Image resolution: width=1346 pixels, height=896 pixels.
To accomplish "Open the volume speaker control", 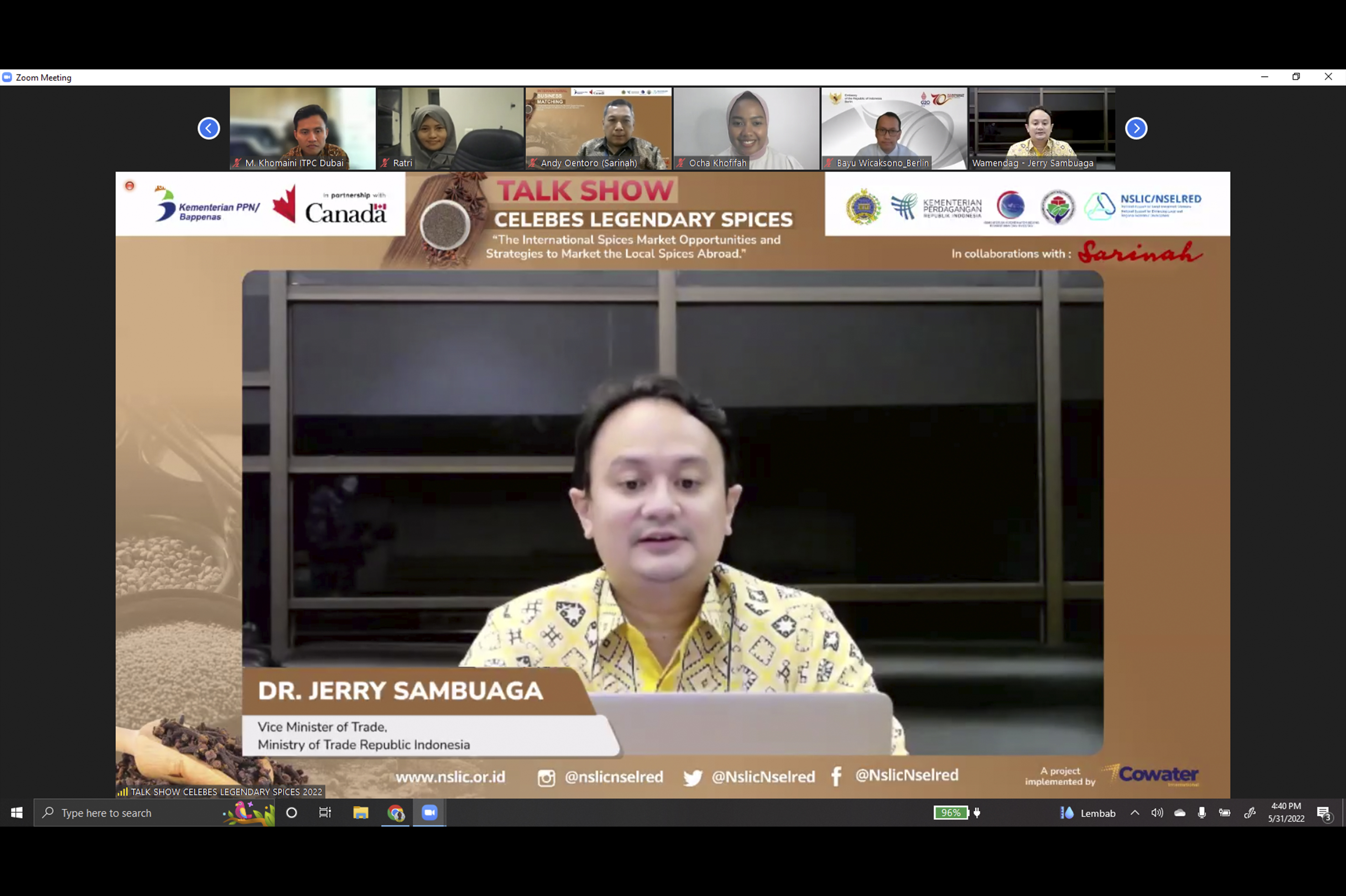I will [1157, 813].
